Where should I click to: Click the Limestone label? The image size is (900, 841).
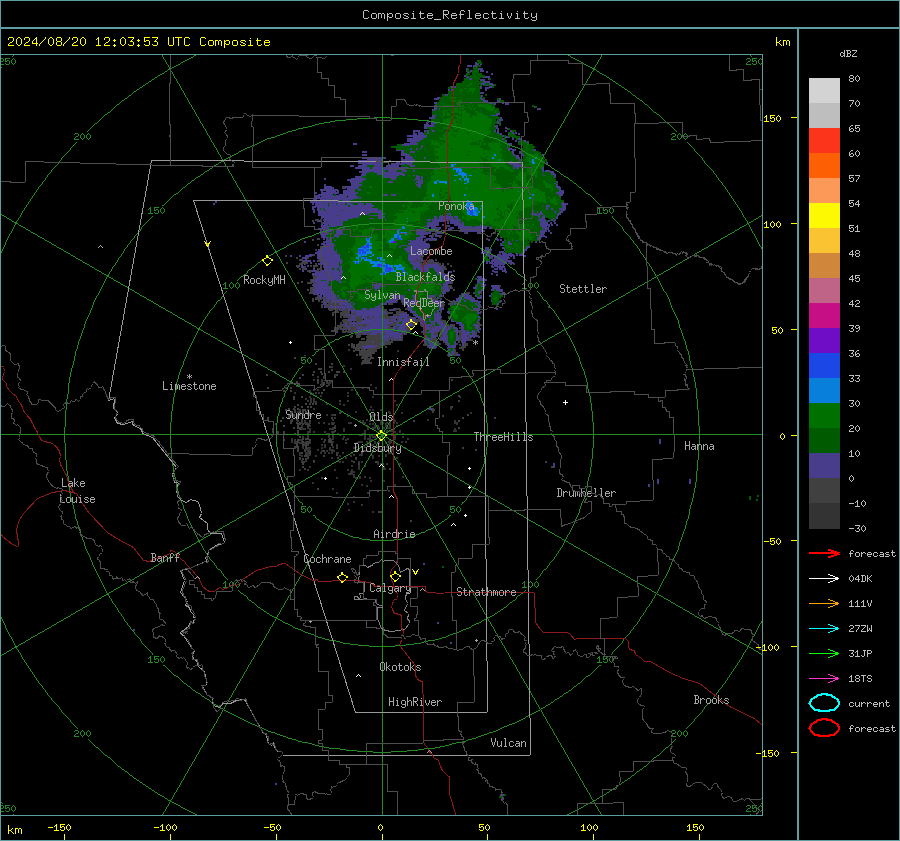pyautogui.click(x=189, y=386)
